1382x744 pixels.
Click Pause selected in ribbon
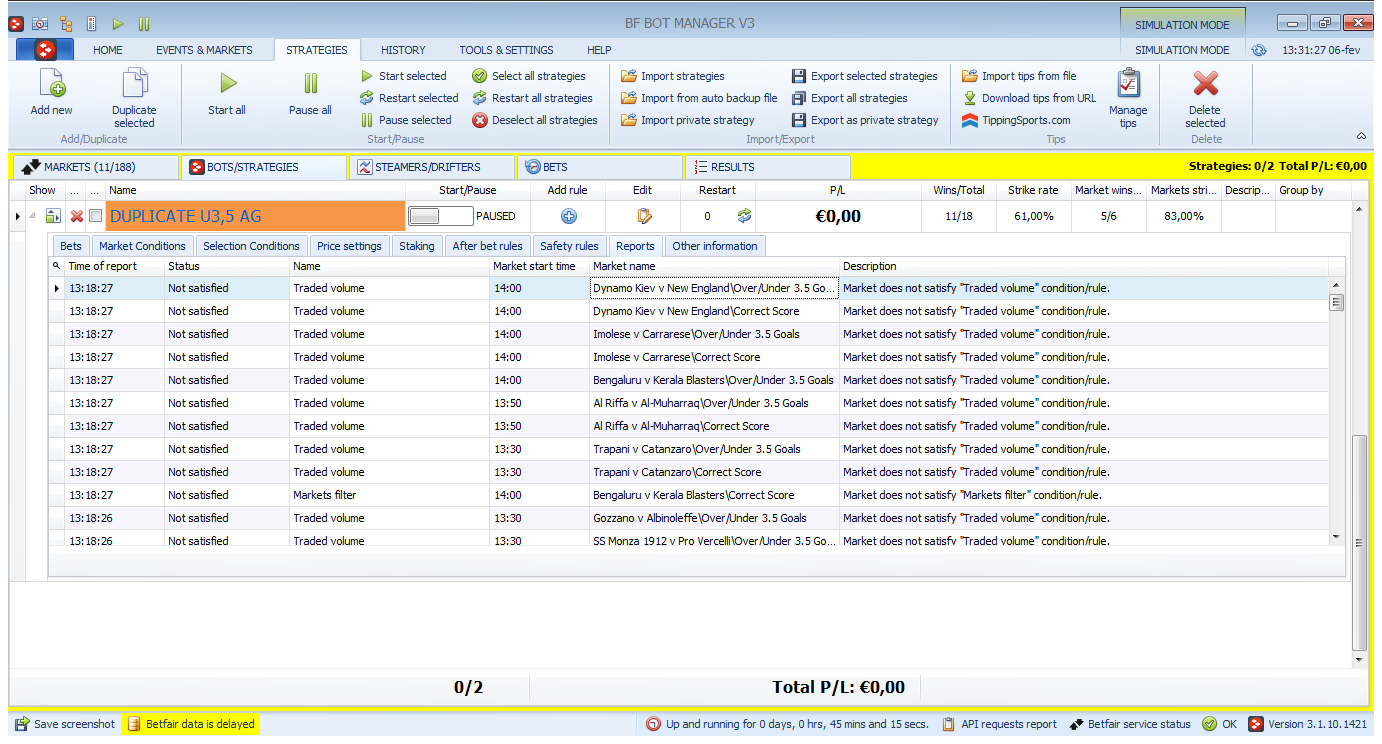click(x=406, y=120)
